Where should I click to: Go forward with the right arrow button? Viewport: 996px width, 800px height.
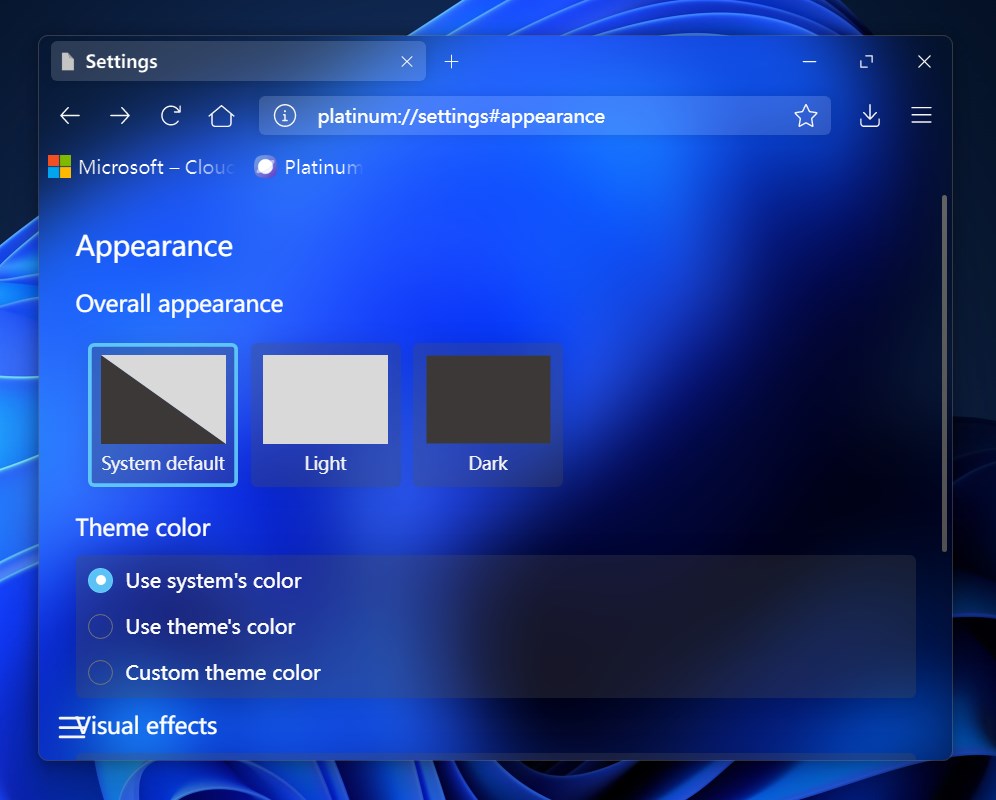coord(120,116)
